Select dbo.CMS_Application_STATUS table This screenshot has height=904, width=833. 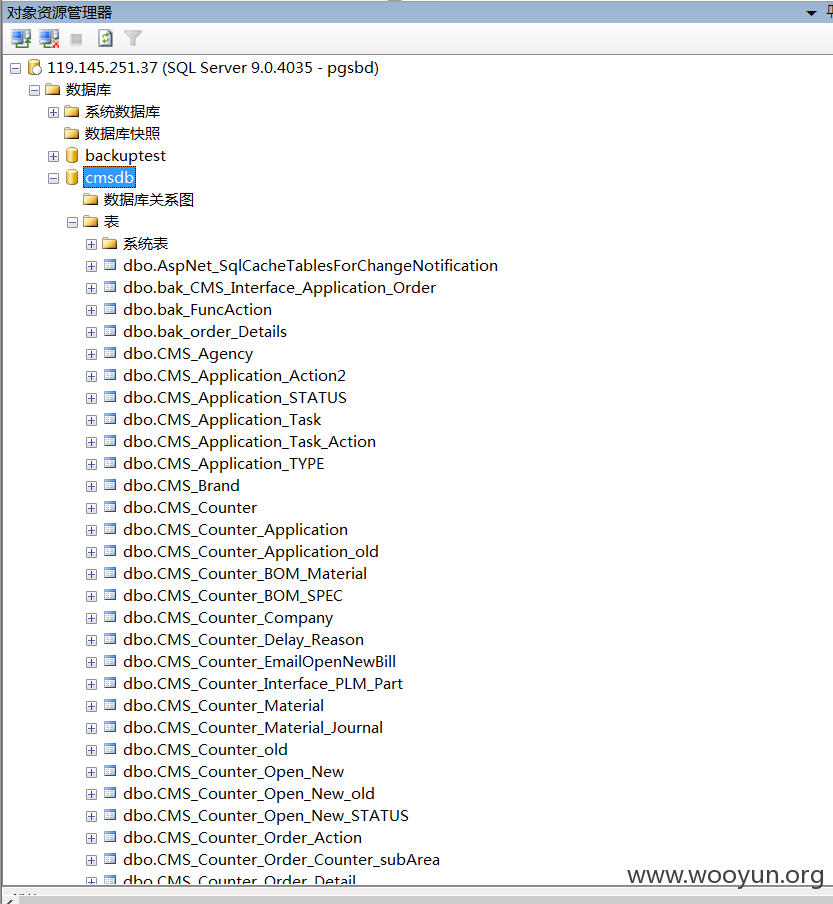tap(235, 398)
